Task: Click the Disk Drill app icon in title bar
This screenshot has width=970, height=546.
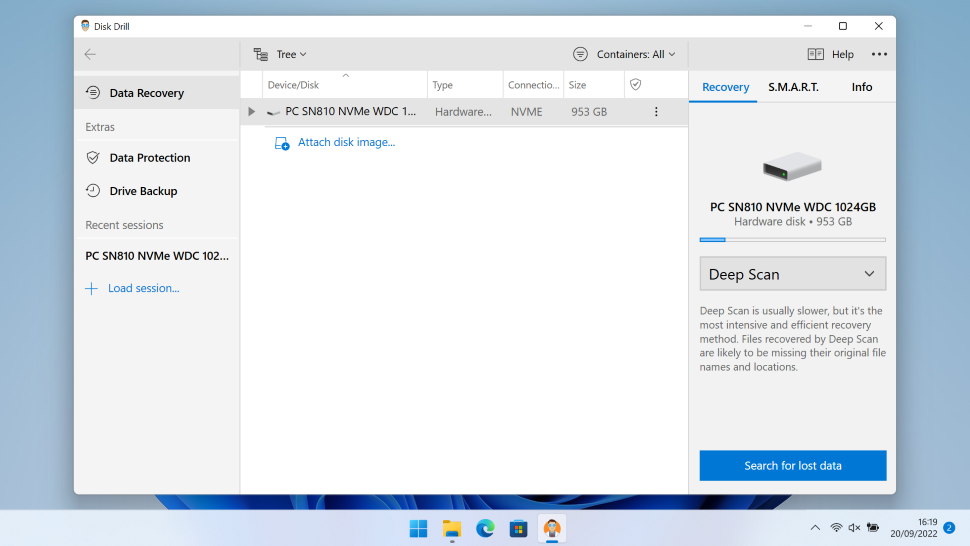Action: (x=85, y=26)
